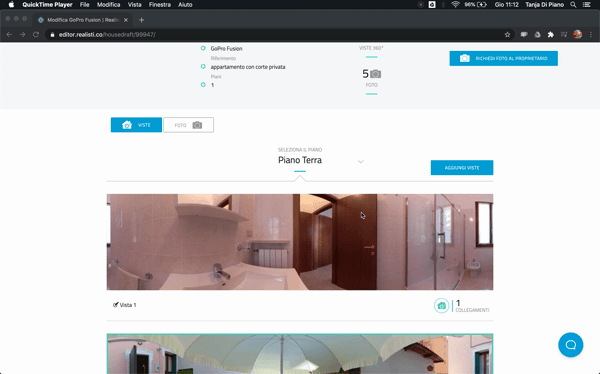Open the Apple menu
Screen dimensions: 600x374
[11, 5]
